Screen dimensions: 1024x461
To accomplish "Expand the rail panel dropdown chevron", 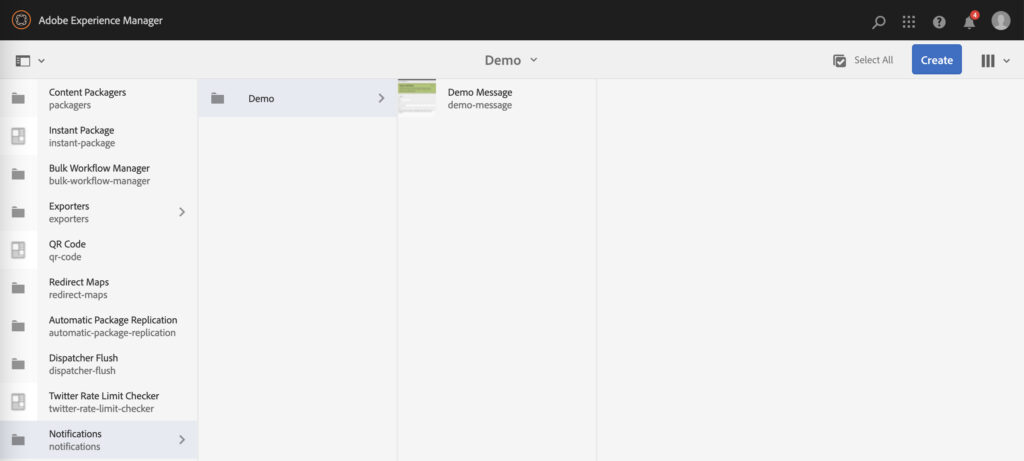I will tap(41, 61).
